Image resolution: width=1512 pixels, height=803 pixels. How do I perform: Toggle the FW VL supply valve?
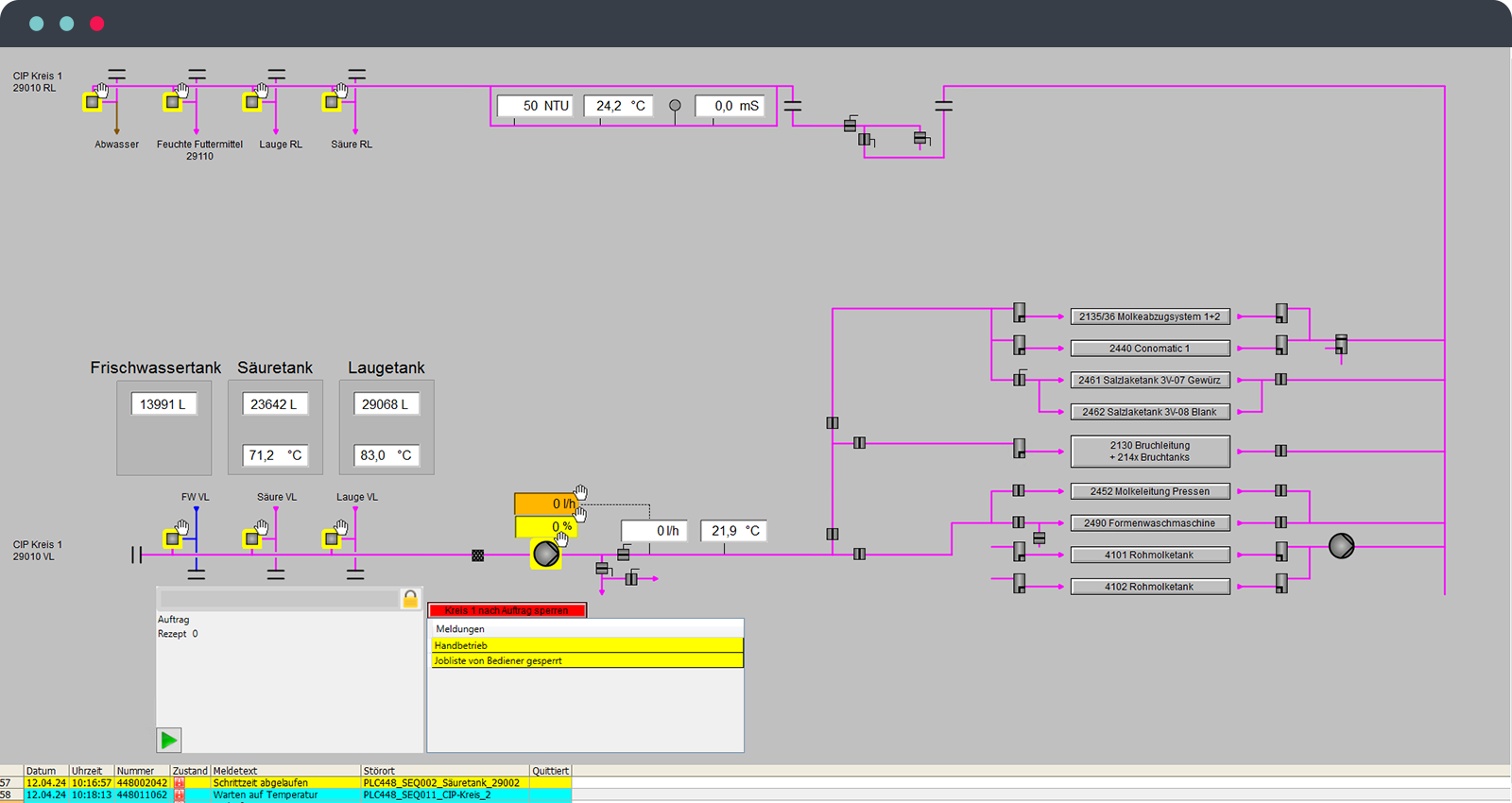tap(172, 538)
